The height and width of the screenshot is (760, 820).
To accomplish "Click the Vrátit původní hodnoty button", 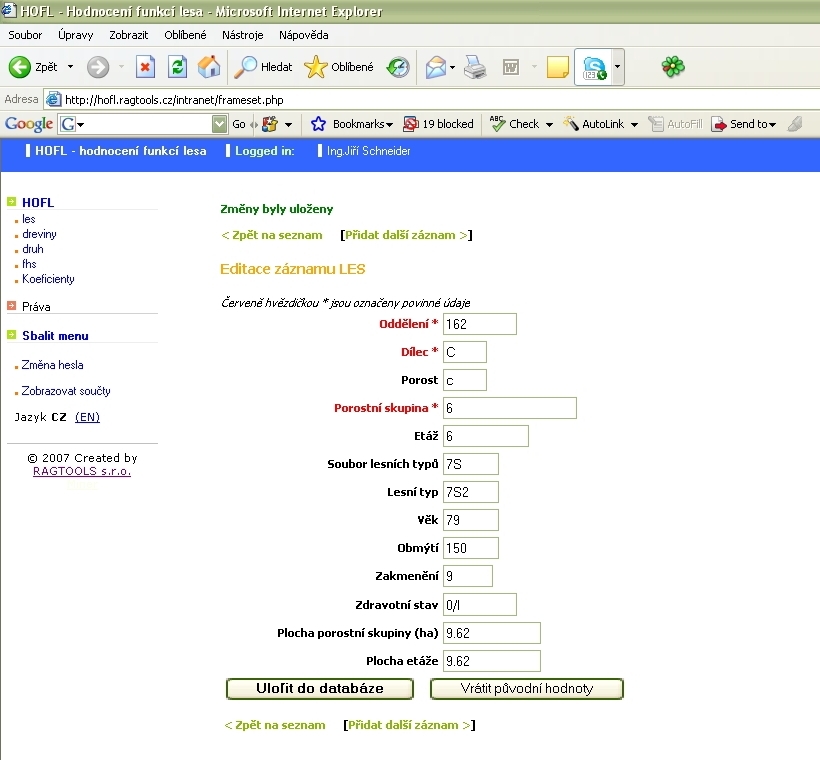I will (527, 688).
